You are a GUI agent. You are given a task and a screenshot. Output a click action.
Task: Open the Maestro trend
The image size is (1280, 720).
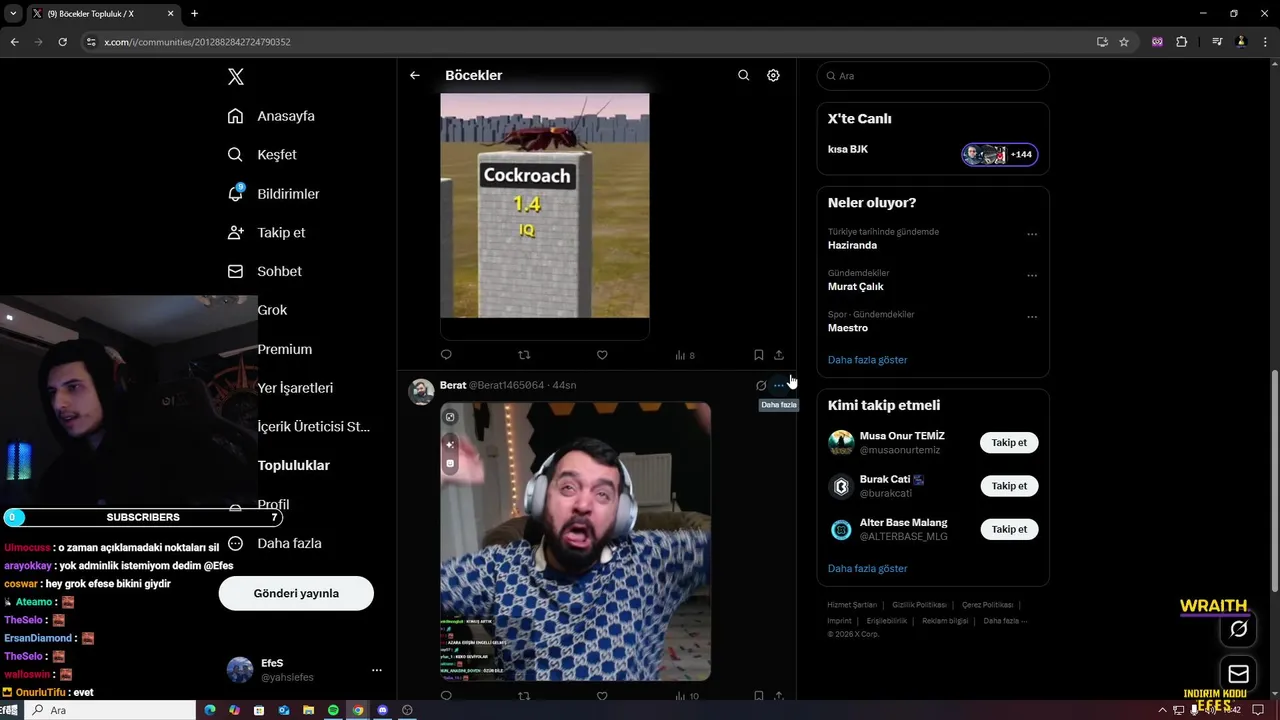[x=848, y=328]
